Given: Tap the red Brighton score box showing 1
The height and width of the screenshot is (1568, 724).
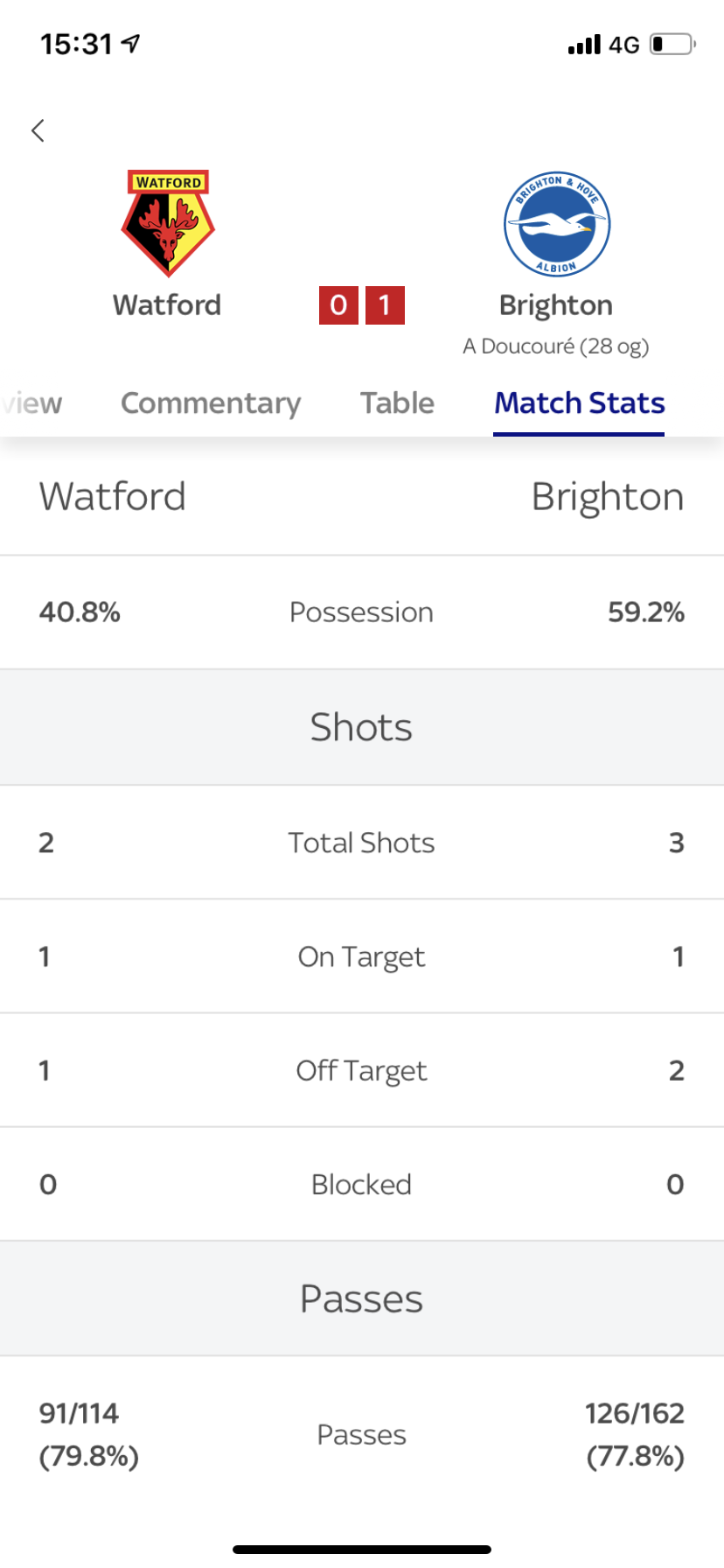Looking at the screenshot, I should [385, 305].
